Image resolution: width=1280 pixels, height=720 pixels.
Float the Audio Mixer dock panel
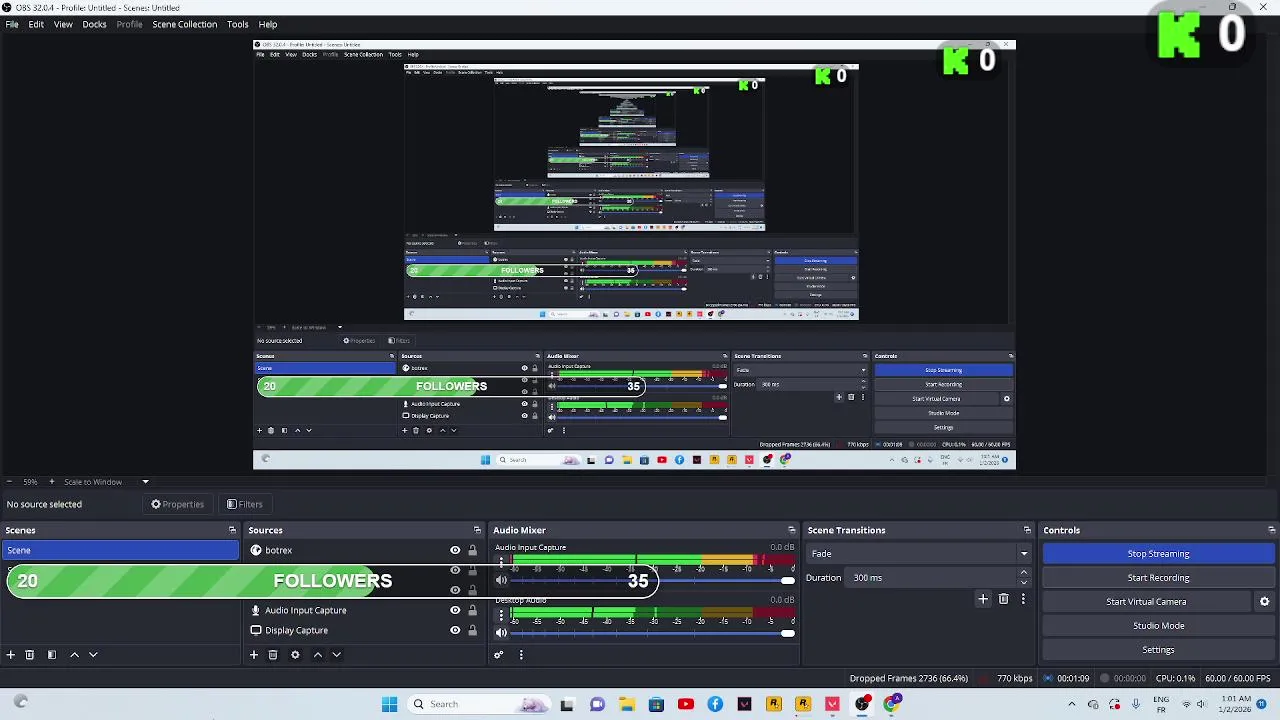tap(792, 530)
